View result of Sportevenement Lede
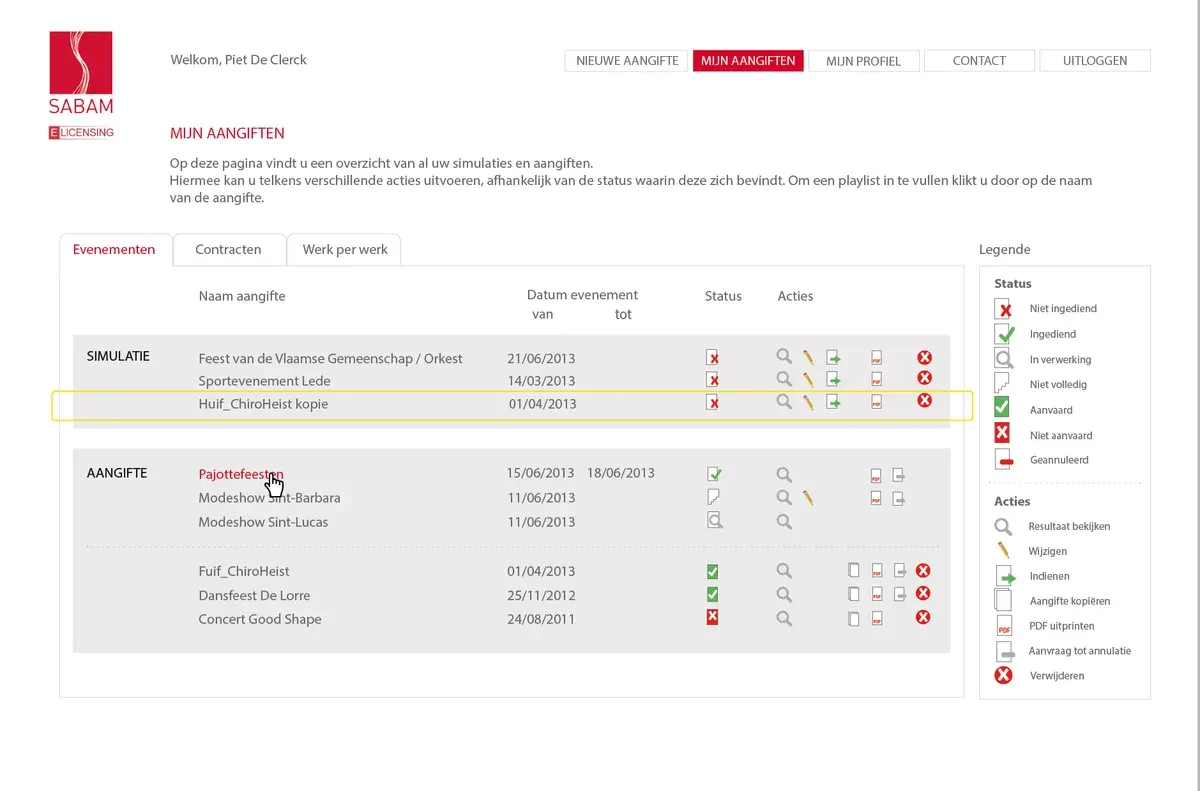Screen dimensions: 1200x791 pyautogui.click(x=784, y=379)
